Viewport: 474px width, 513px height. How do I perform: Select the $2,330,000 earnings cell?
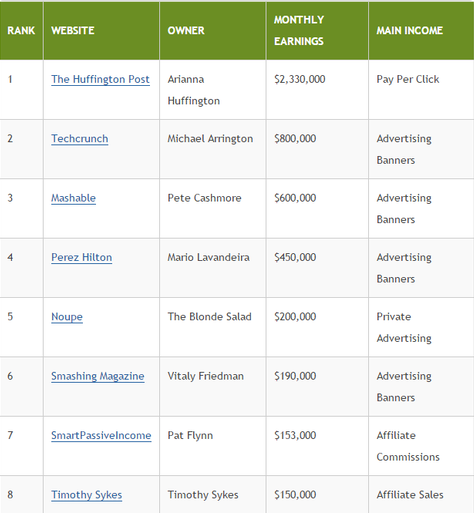pos(317,90)
